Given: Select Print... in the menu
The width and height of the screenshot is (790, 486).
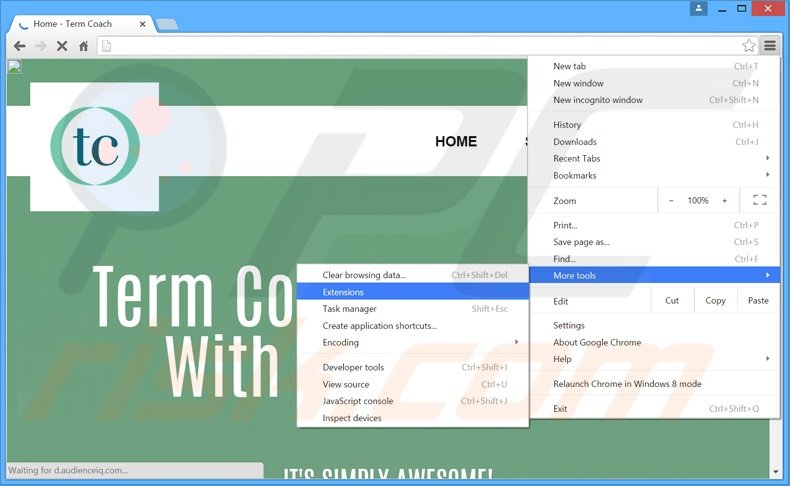Looking at the screenshot, I should tap(654, 225).
